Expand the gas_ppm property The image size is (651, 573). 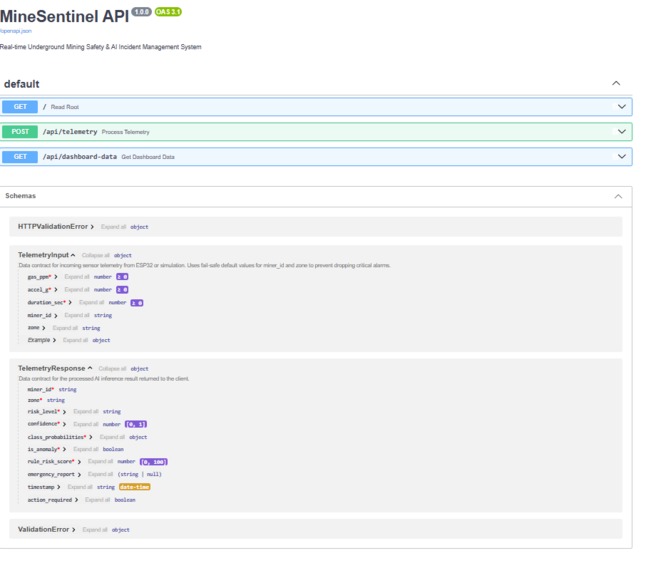click(56, 277)
